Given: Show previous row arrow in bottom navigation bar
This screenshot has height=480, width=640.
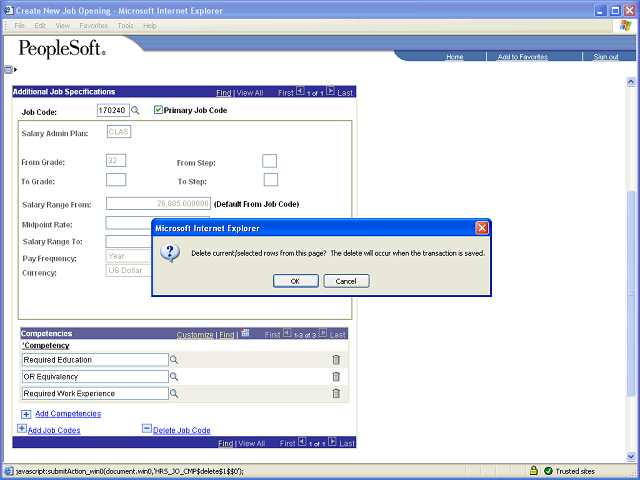Looking at the screenshot, I should tap(302, 442).
